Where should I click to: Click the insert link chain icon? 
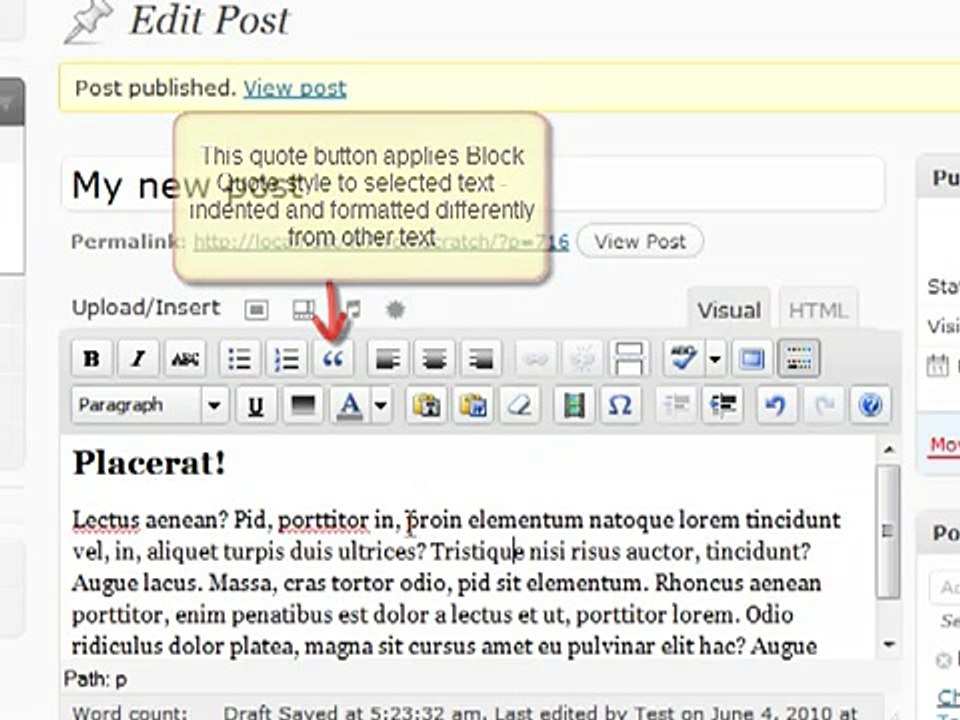pos(536,358)
